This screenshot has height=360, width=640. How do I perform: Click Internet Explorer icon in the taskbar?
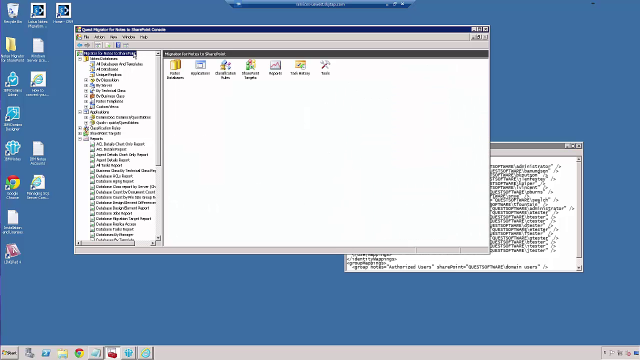(146, 353)
